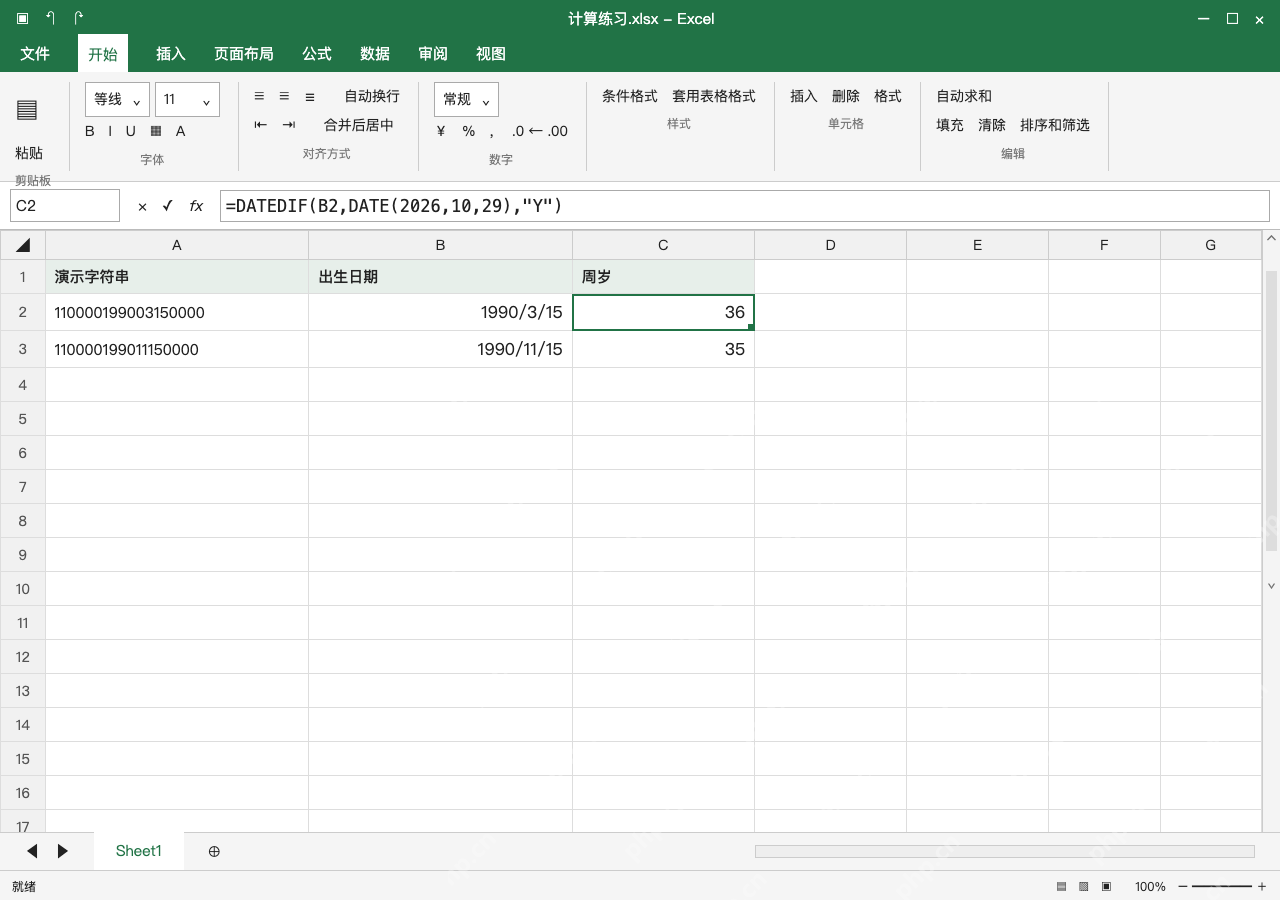Image resolution: width=1280 pixels, height=900 pixels.
Task: Open the 条件格式 conditional formatting menu
Action: (630, 96)
